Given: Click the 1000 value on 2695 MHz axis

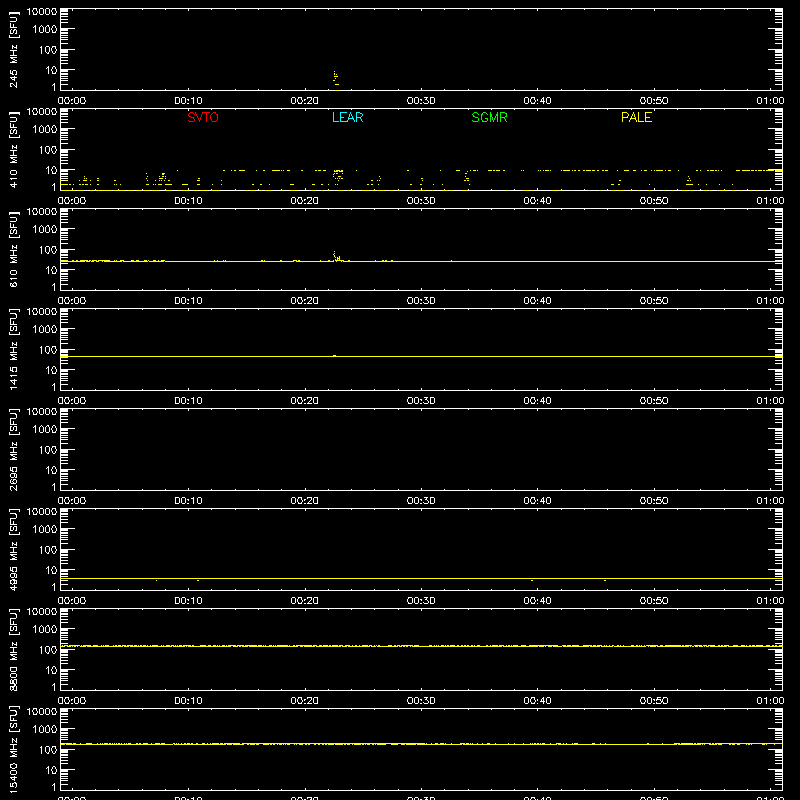Looking at the screenshot, I should [x=45, y=430].
